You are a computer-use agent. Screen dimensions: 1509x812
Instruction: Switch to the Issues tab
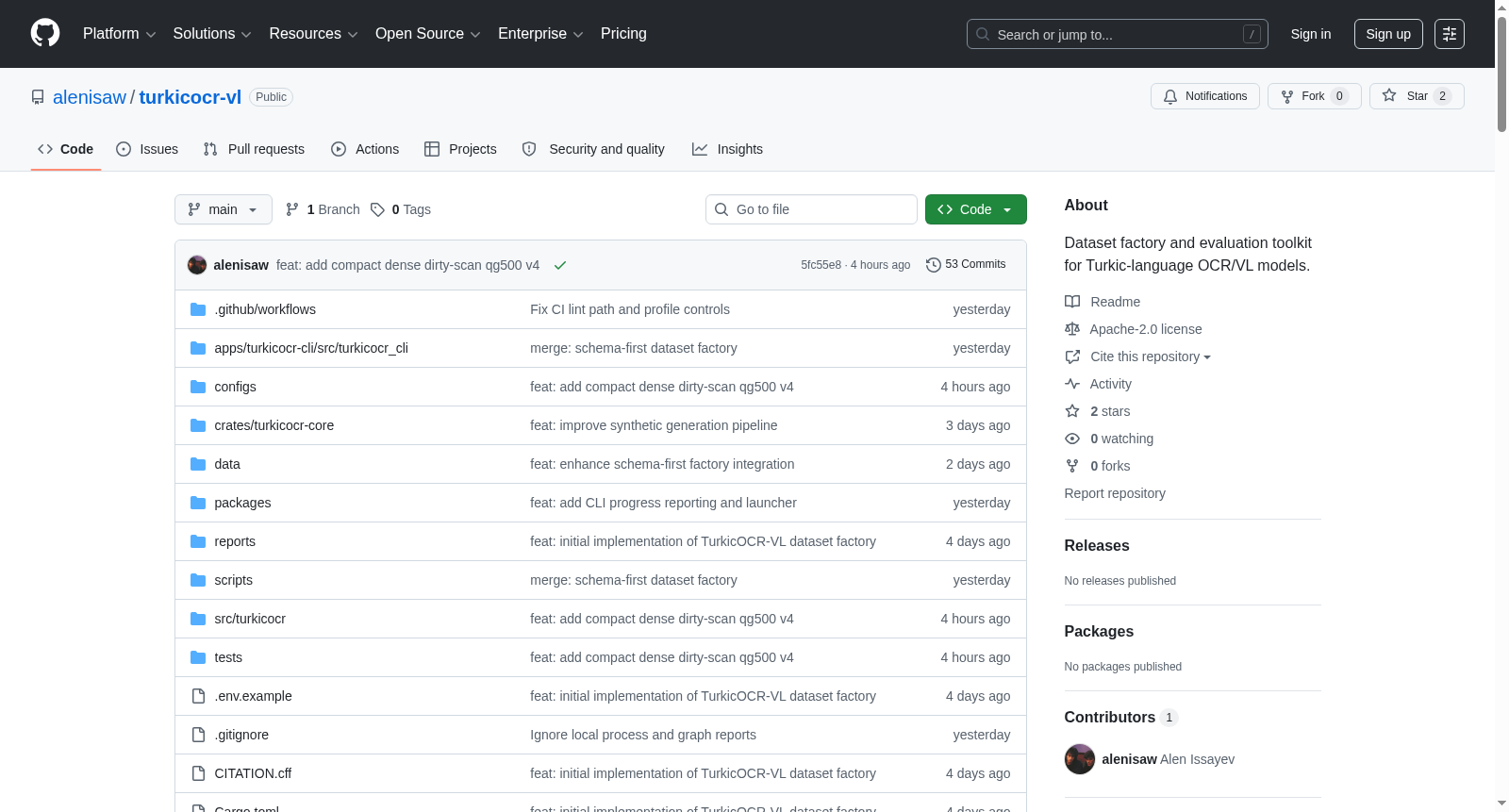(x=147, y=149)
